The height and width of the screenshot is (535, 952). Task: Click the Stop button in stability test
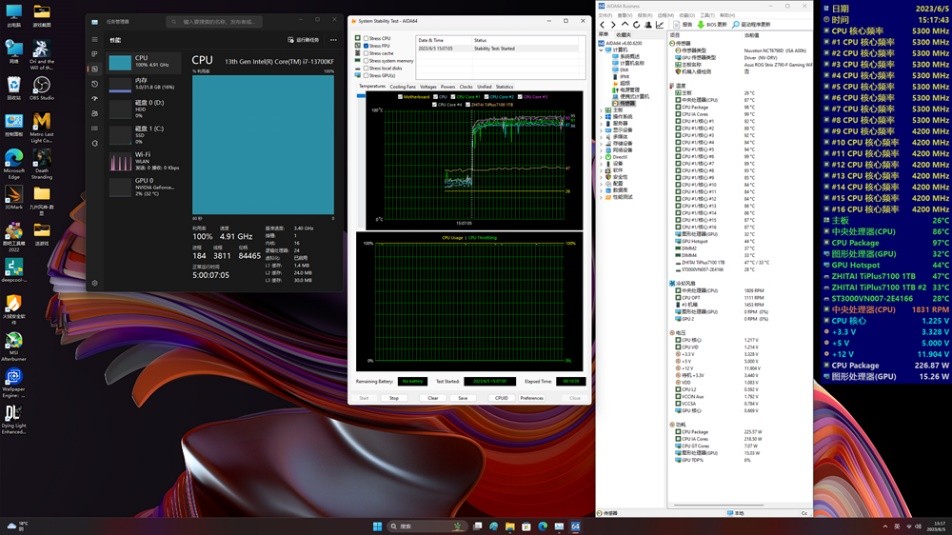click(x=394, y=398)
